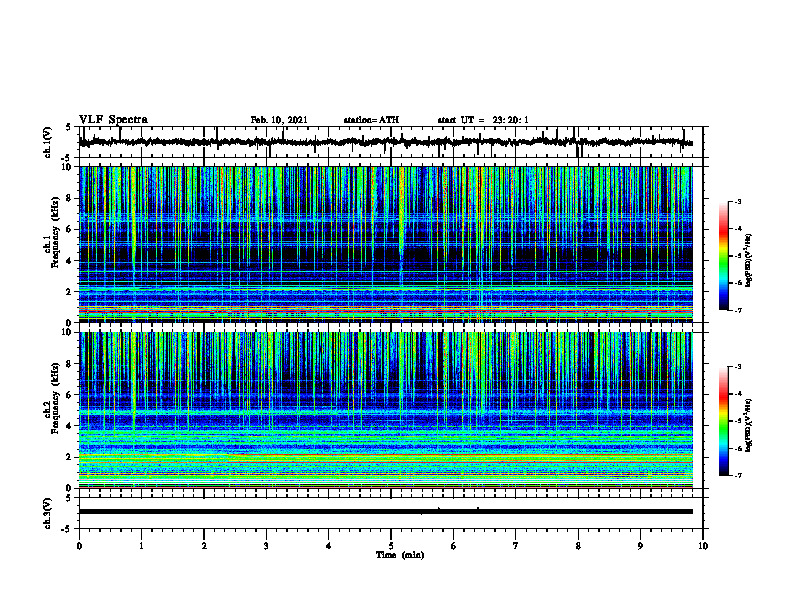Click time axis tick label "6"
This screenshot has width=792, height=612.
pos(454,546)
